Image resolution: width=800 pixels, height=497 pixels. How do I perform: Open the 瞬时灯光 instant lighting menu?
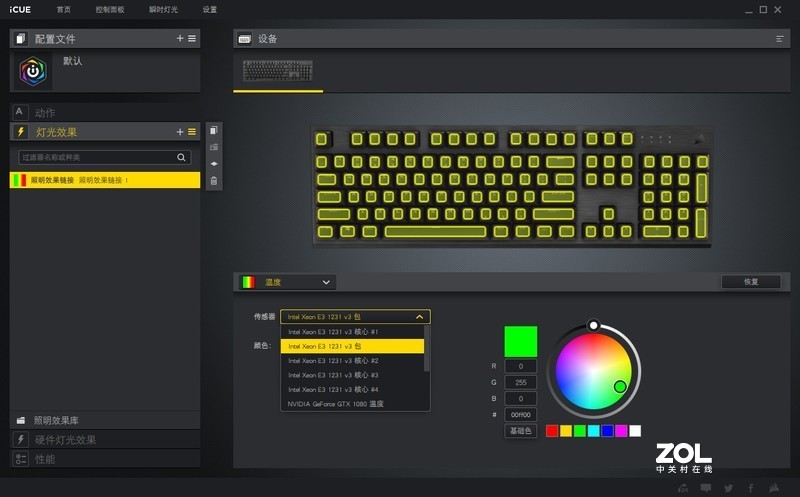point(163,10)
